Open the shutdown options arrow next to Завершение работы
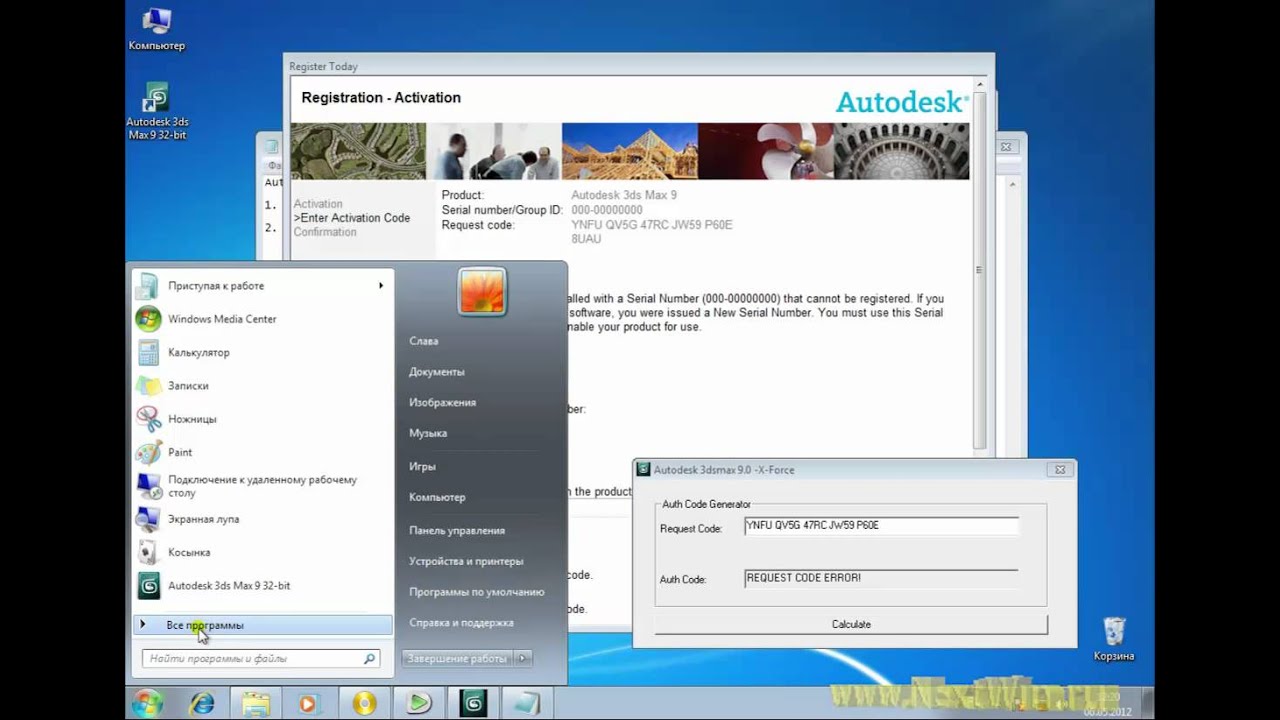Screen dimensions: 1280x720 click(x=524, y=658)
